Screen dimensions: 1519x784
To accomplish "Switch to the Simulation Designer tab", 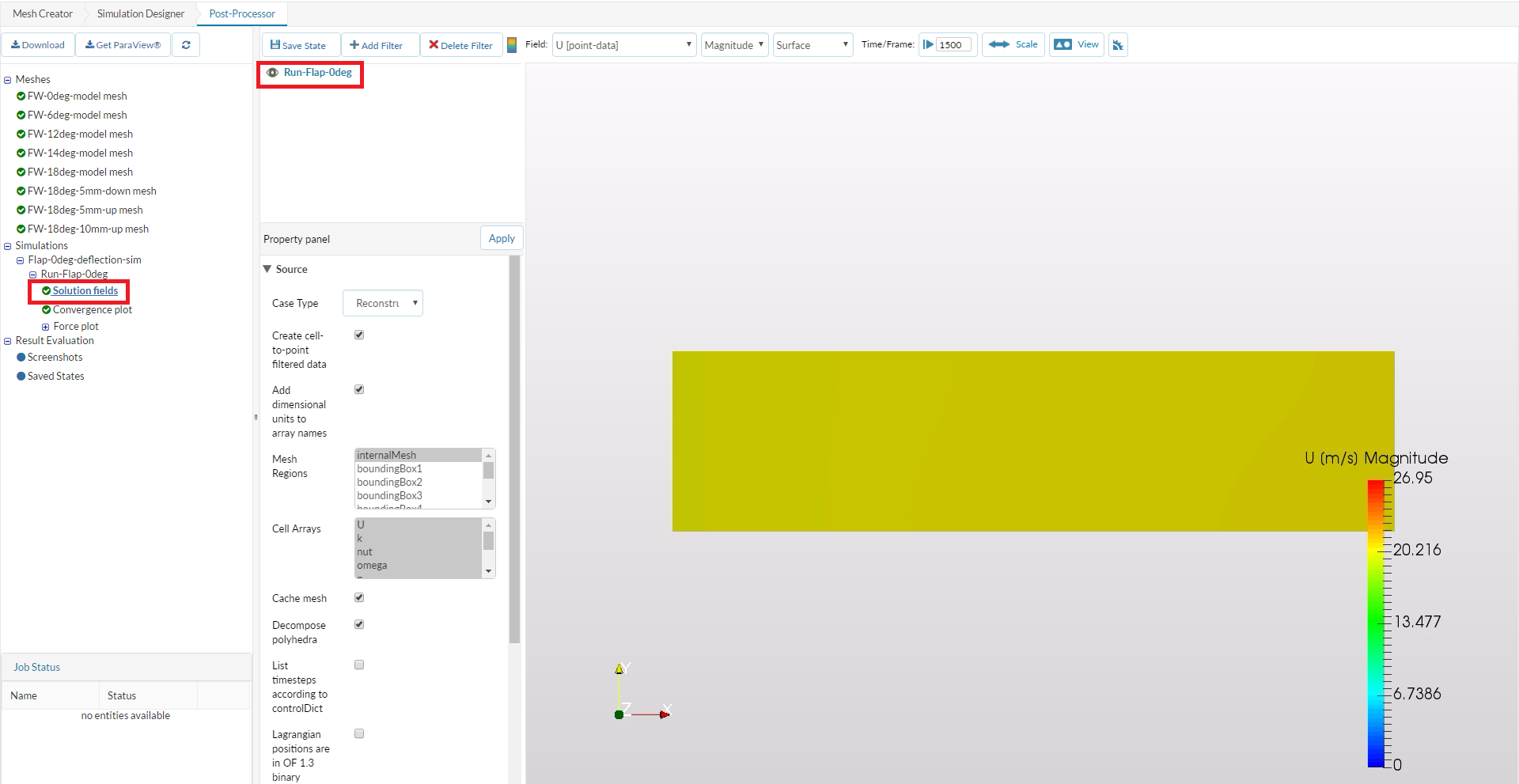I will click(141, 13).
